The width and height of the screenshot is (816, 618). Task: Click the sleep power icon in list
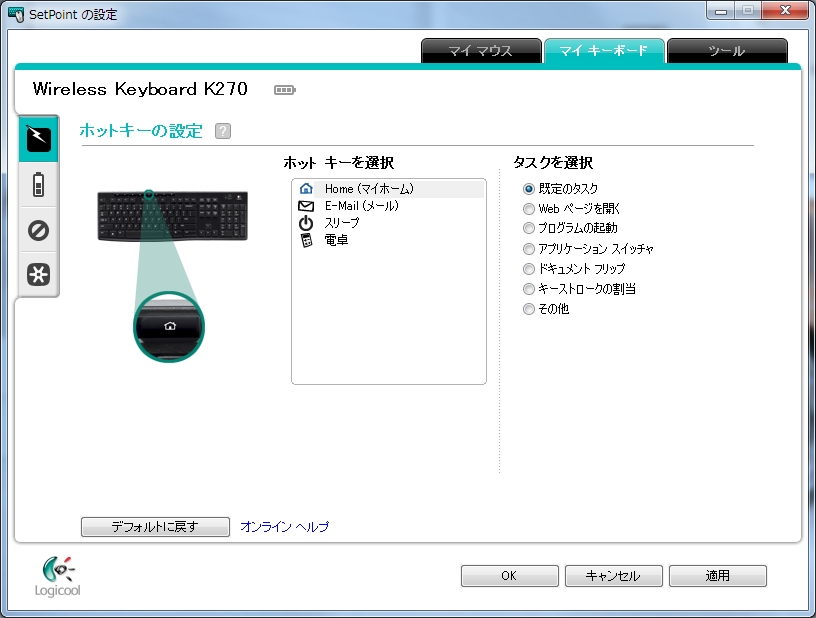306,223
